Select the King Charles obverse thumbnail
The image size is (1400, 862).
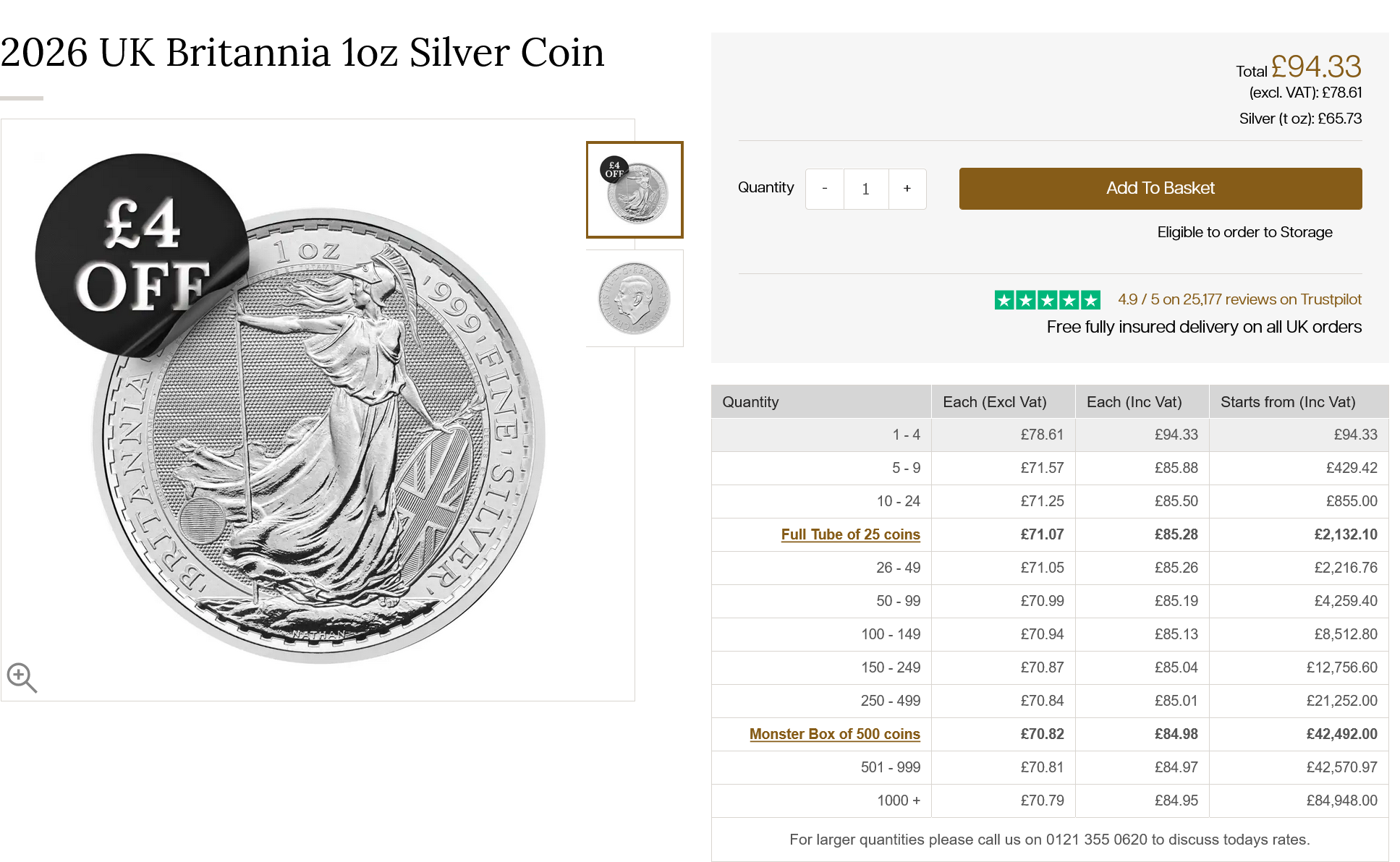[x=635, y=298]
